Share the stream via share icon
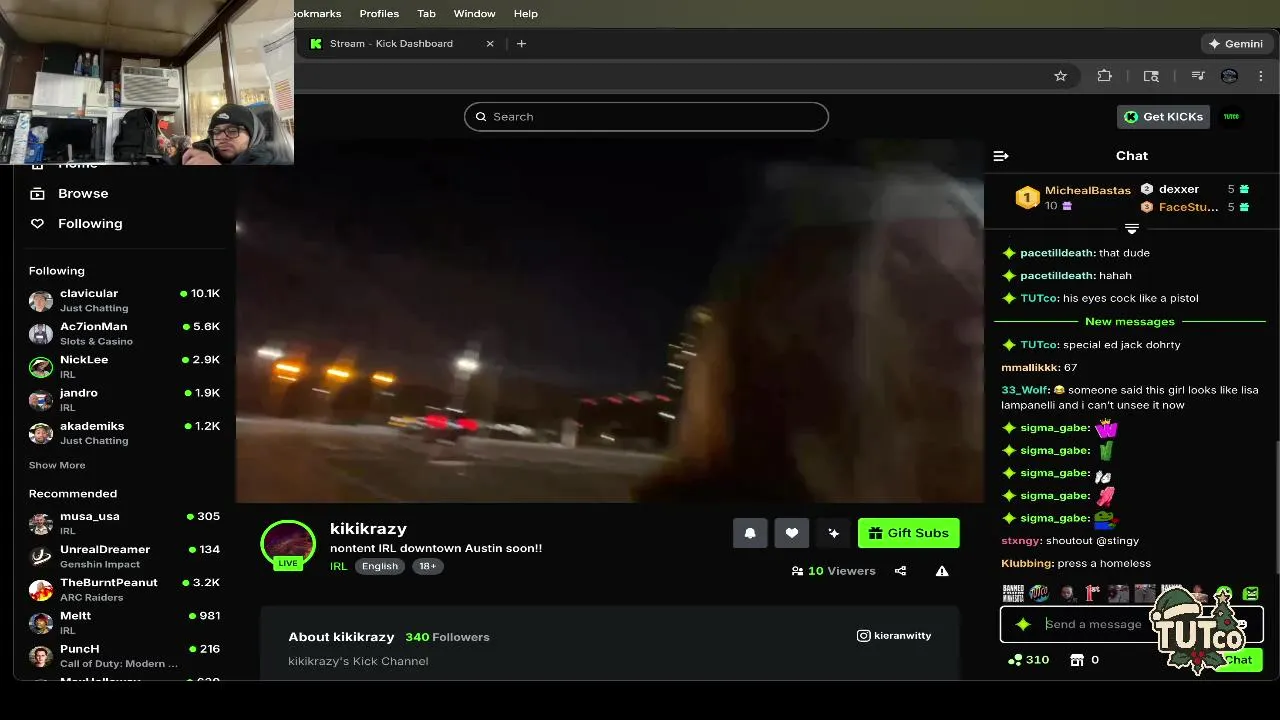This screenshot has height=720, width=1280. pos(900,571)
